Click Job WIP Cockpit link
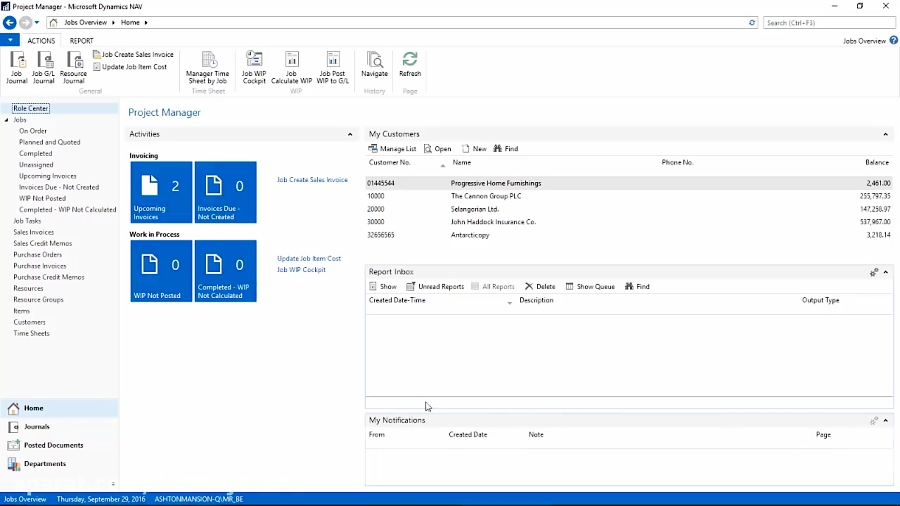 coord(301,270)
